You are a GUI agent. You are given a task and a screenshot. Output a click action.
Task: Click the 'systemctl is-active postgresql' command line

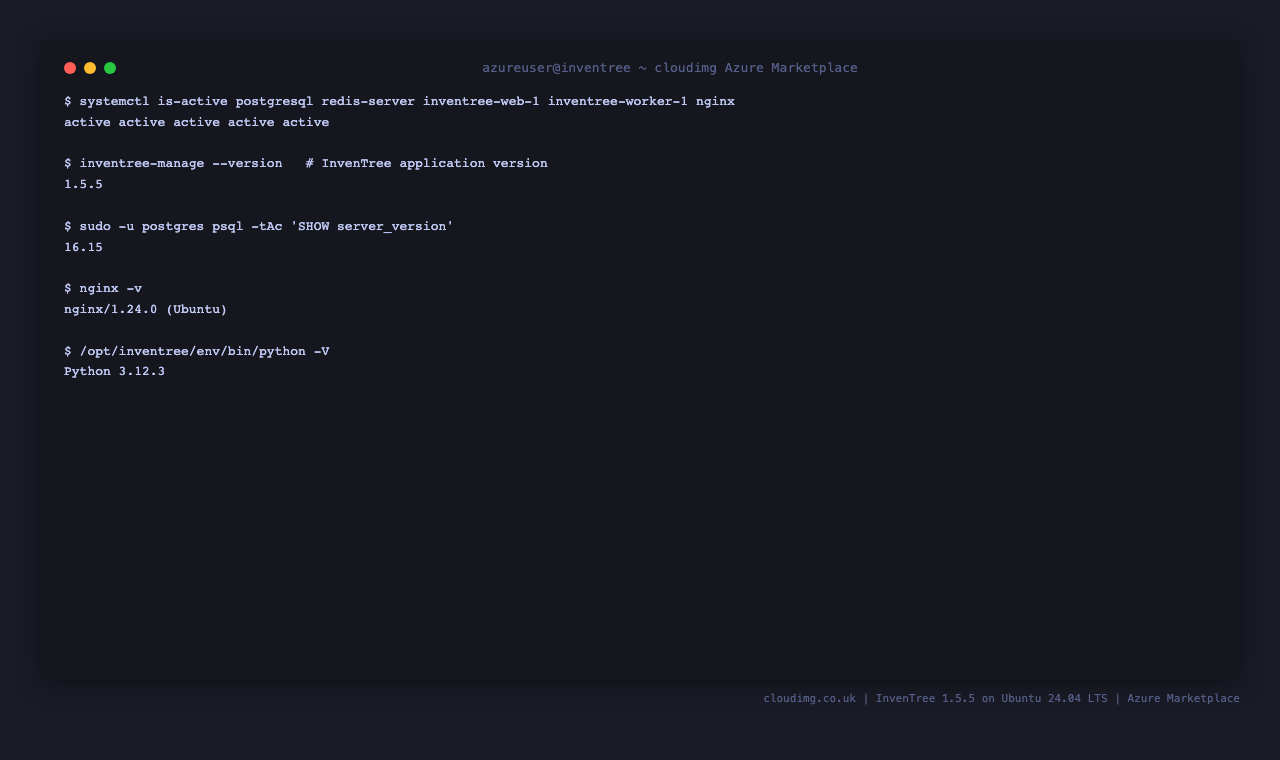399,102
